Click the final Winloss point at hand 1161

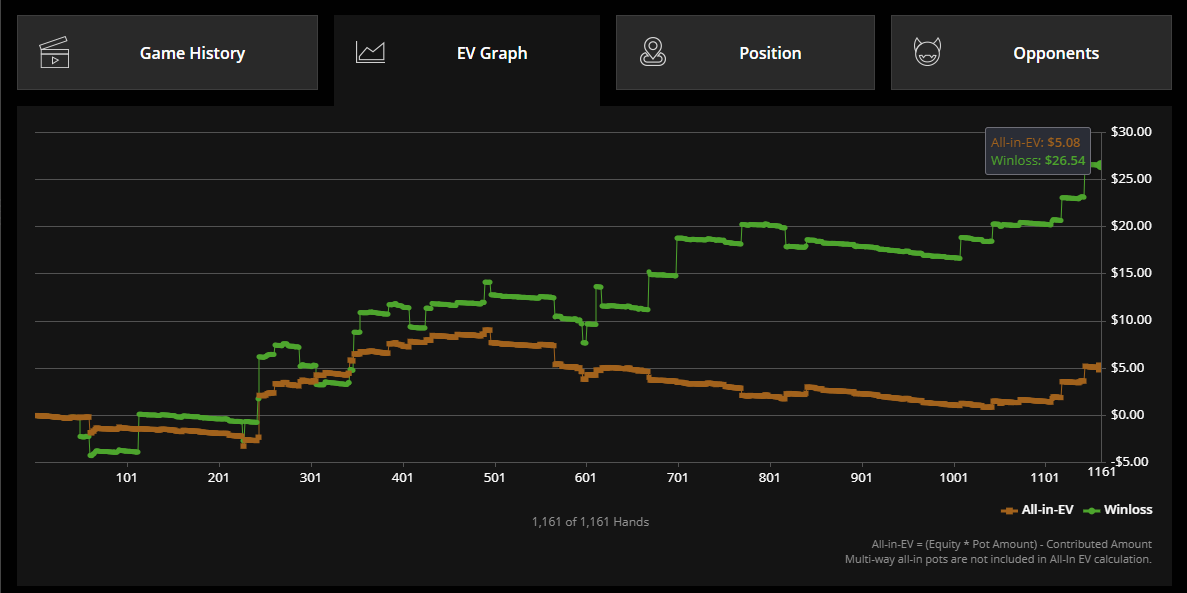[1099, 165]
